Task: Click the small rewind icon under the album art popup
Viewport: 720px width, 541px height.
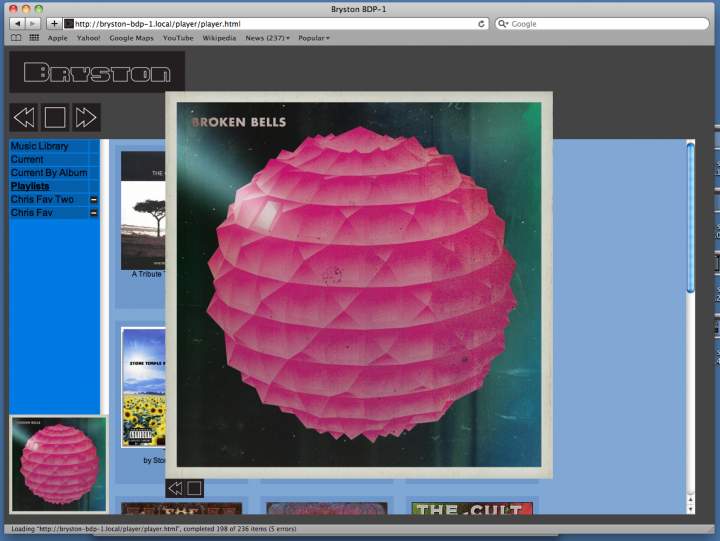Action: click(x=175, y=488)
